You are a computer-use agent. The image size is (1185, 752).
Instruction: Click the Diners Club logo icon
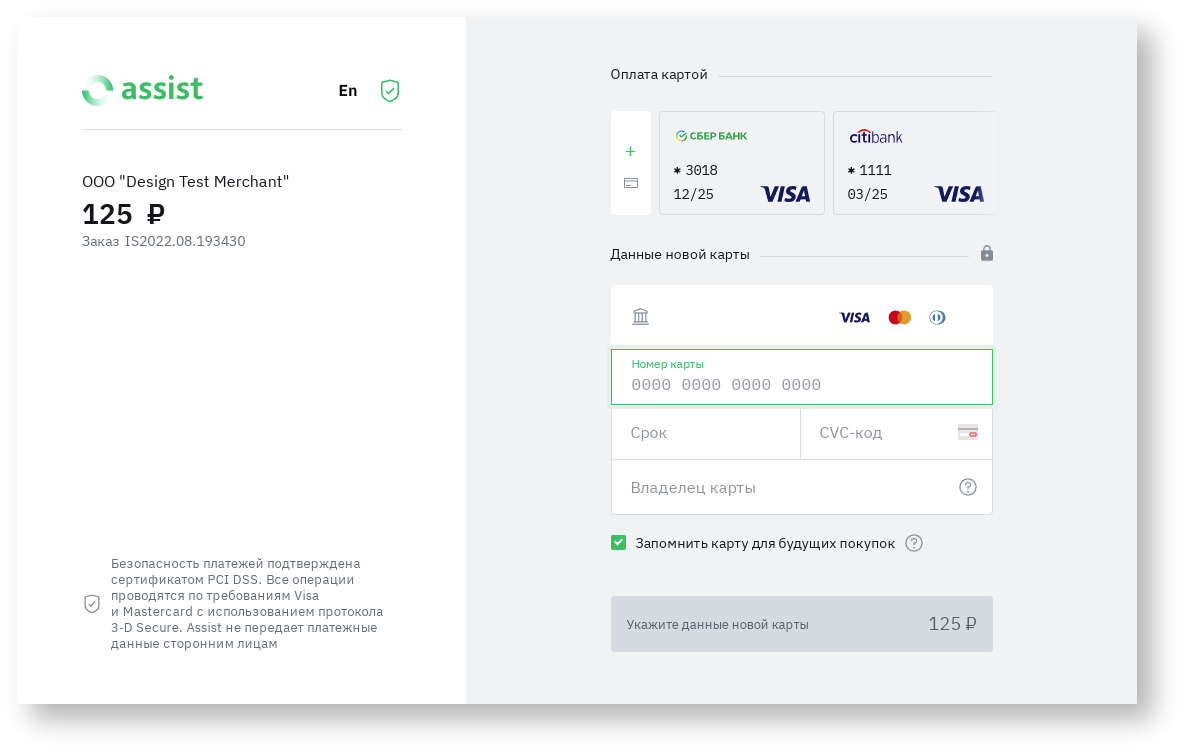click(937, 317)
